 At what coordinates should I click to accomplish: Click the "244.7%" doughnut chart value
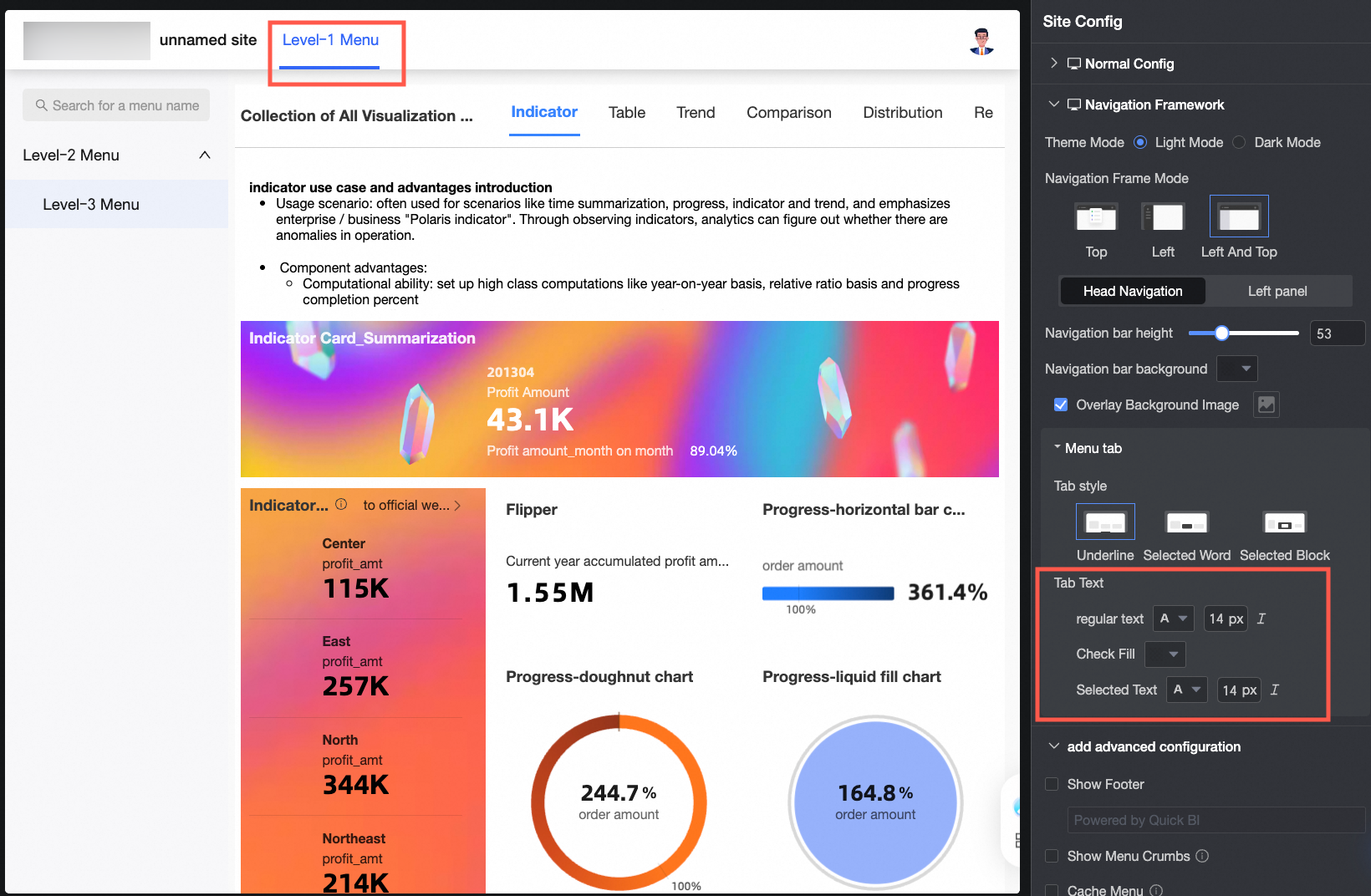click(619, 792)
